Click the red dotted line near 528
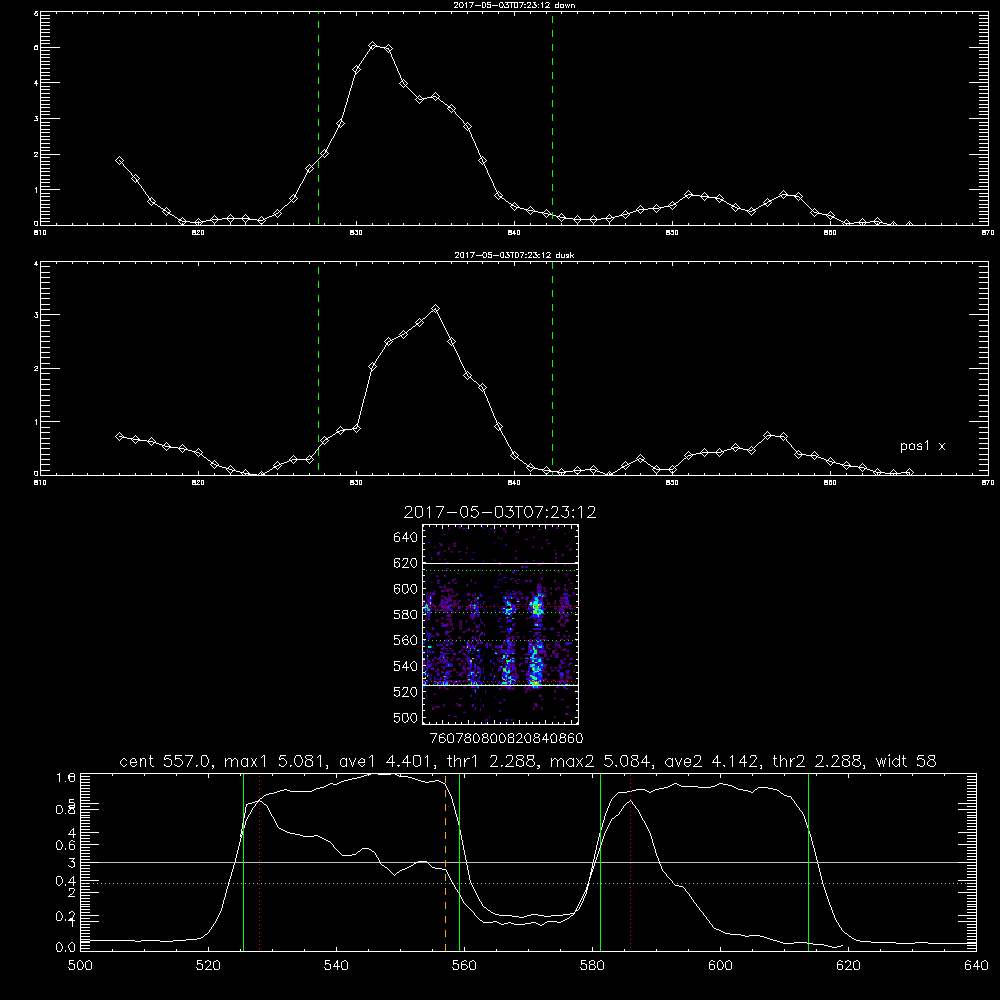The image size is (1000, 1000). pos(260,862)
